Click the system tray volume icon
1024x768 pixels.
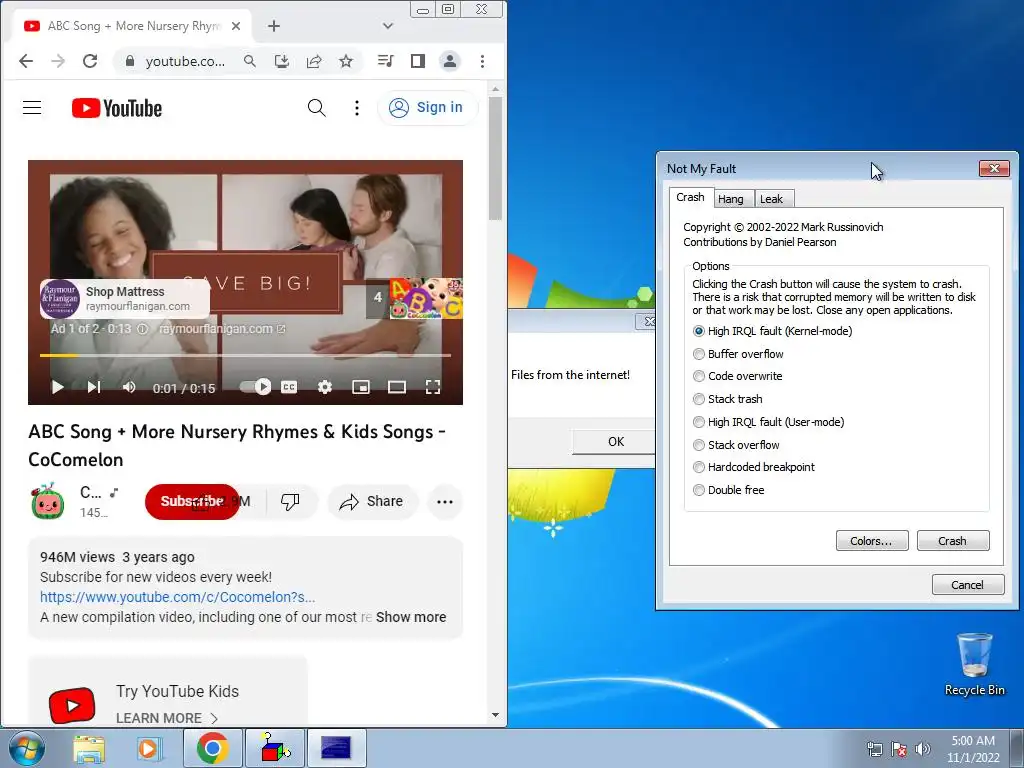[923, 749]
